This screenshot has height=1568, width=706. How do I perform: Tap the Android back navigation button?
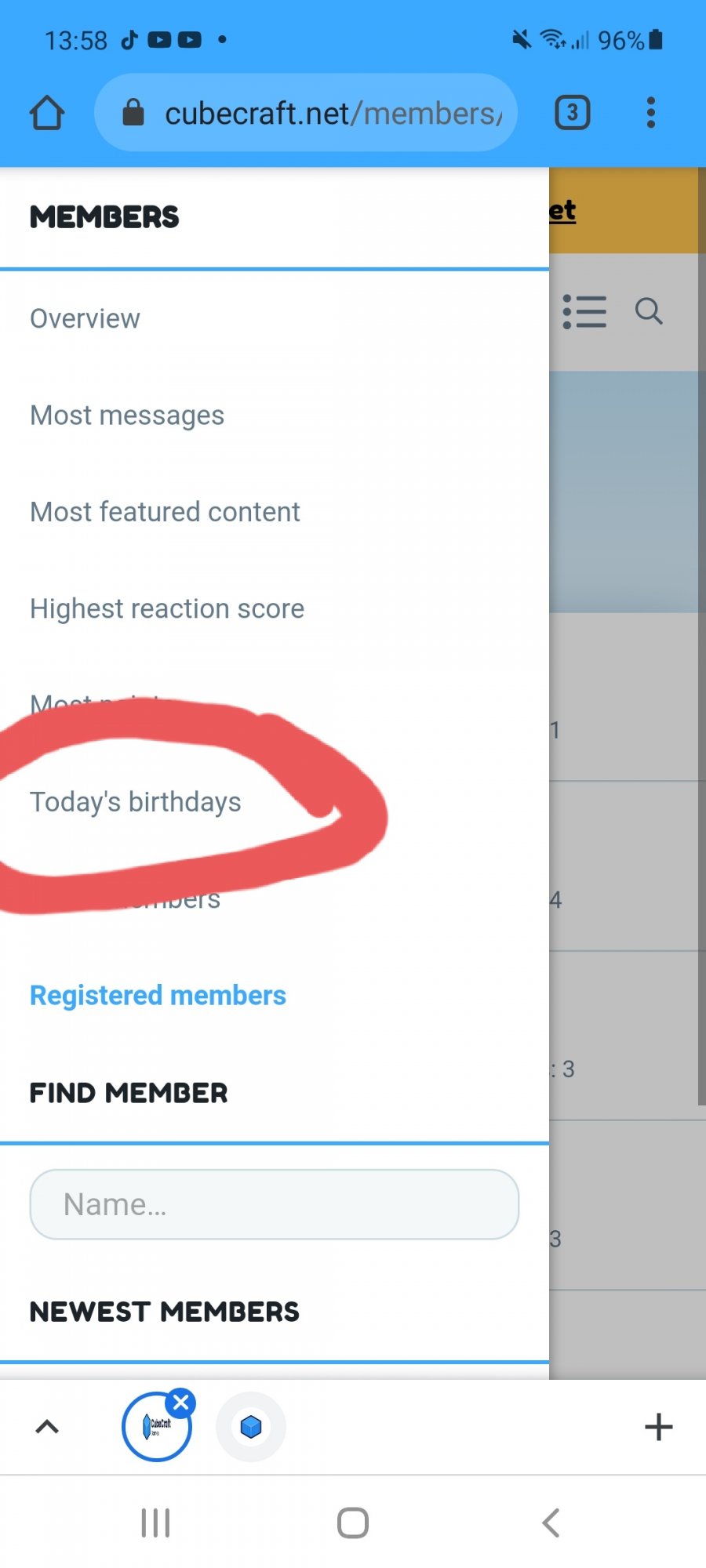click(x=551, y=1523)
